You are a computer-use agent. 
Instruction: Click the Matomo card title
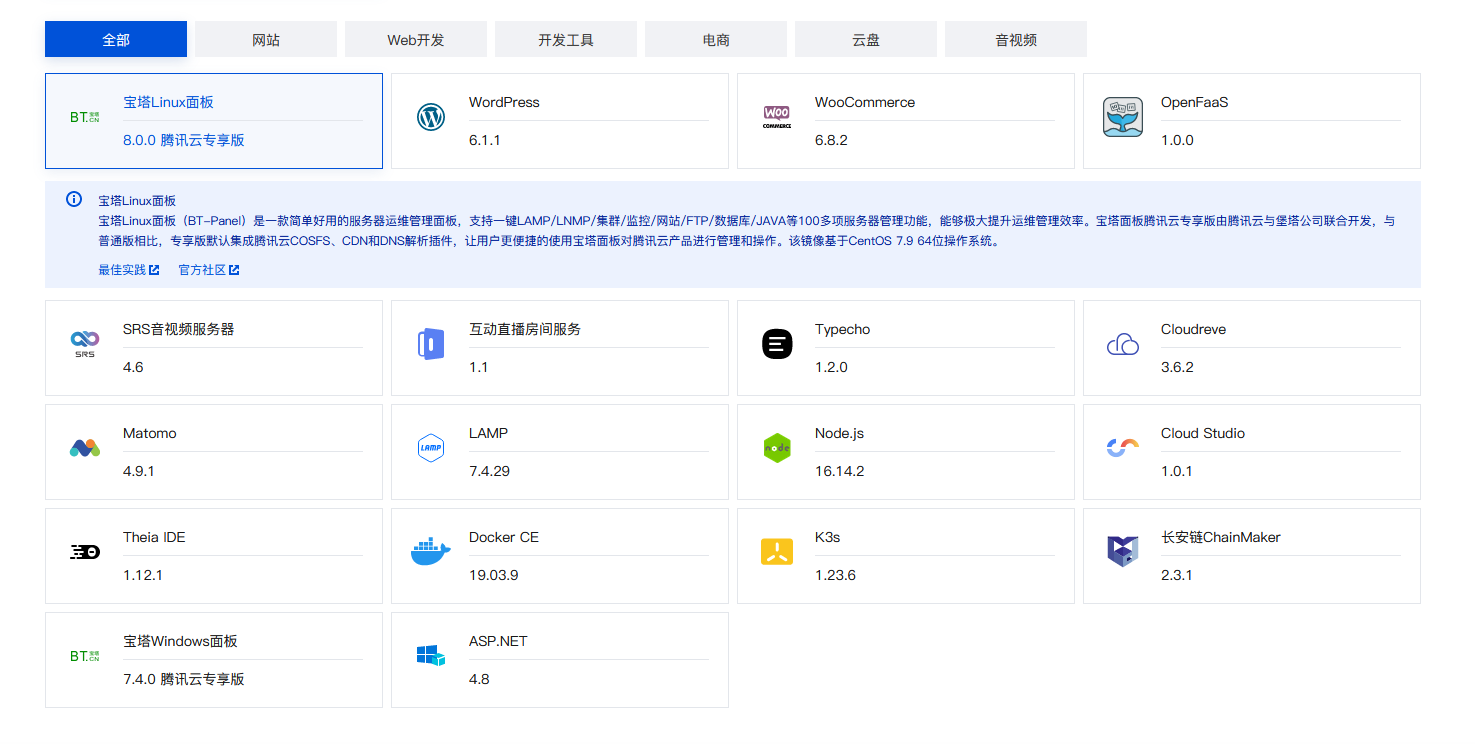pos(150,433)
